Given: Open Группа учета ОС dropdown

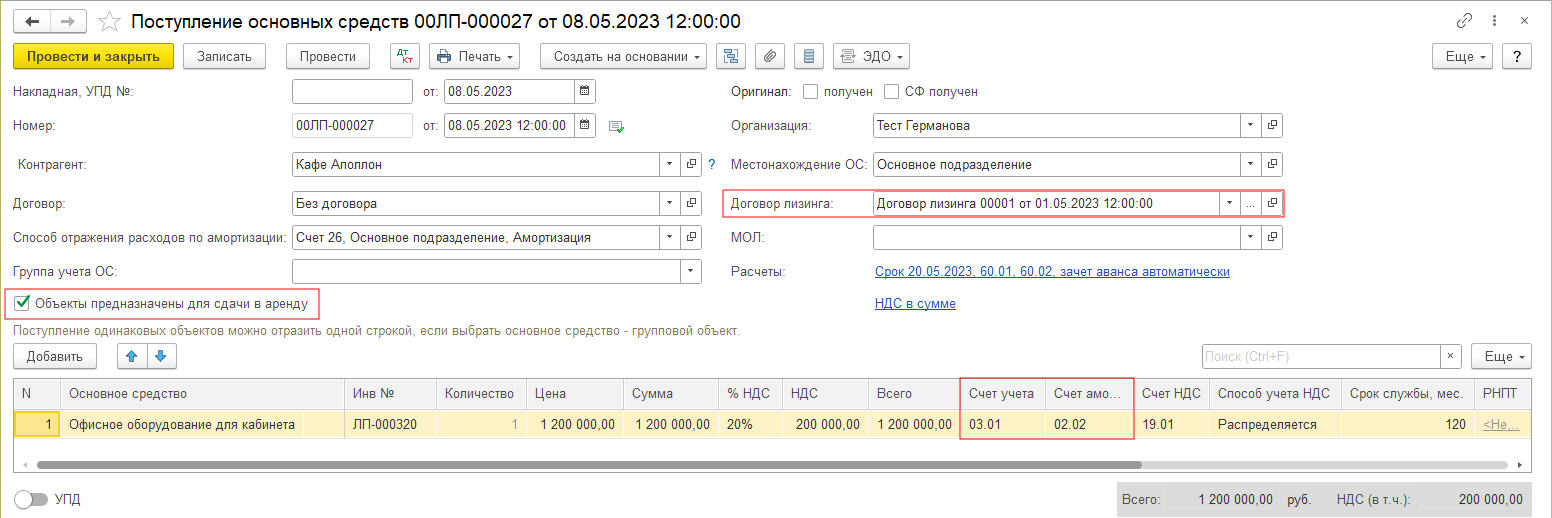Looking at the screenshot, I should [x=690, y=272].
